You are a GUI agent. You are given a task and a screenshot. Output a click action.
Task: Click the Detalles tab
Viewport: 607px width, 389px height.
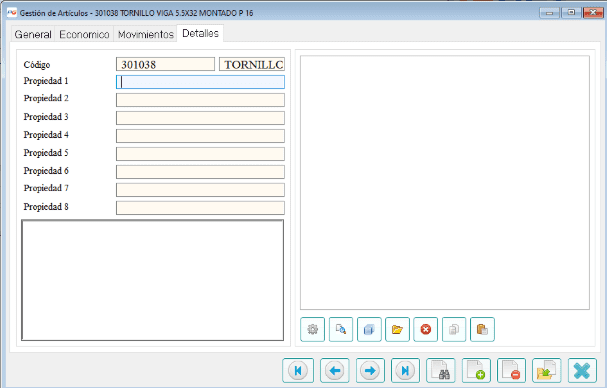200,33
